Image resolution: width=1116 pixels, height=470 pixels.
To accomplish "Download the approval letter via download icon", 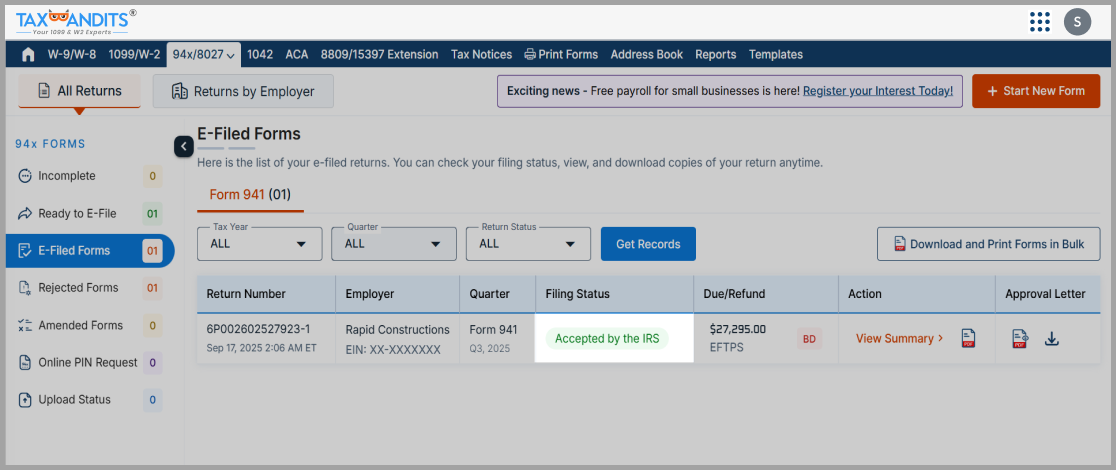I will (1052, 339).
